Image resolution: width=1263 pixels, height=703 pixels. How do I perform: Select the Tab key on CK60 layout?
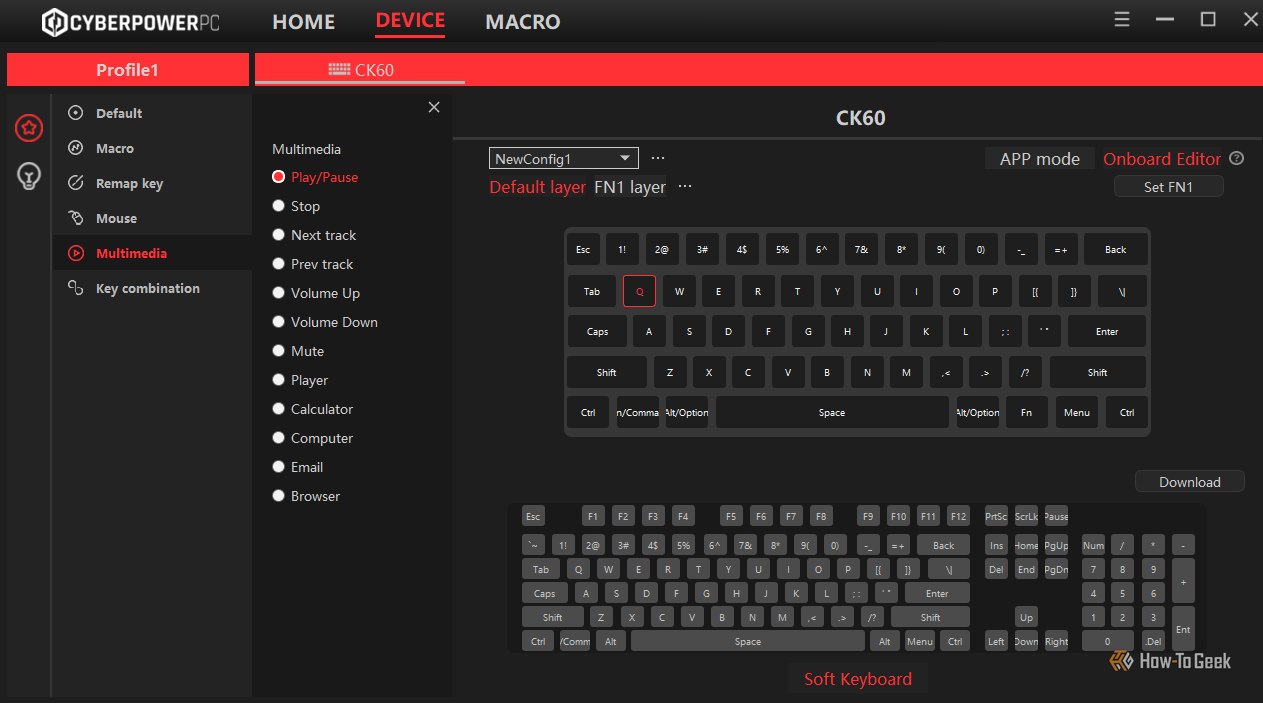pos(592,292)
